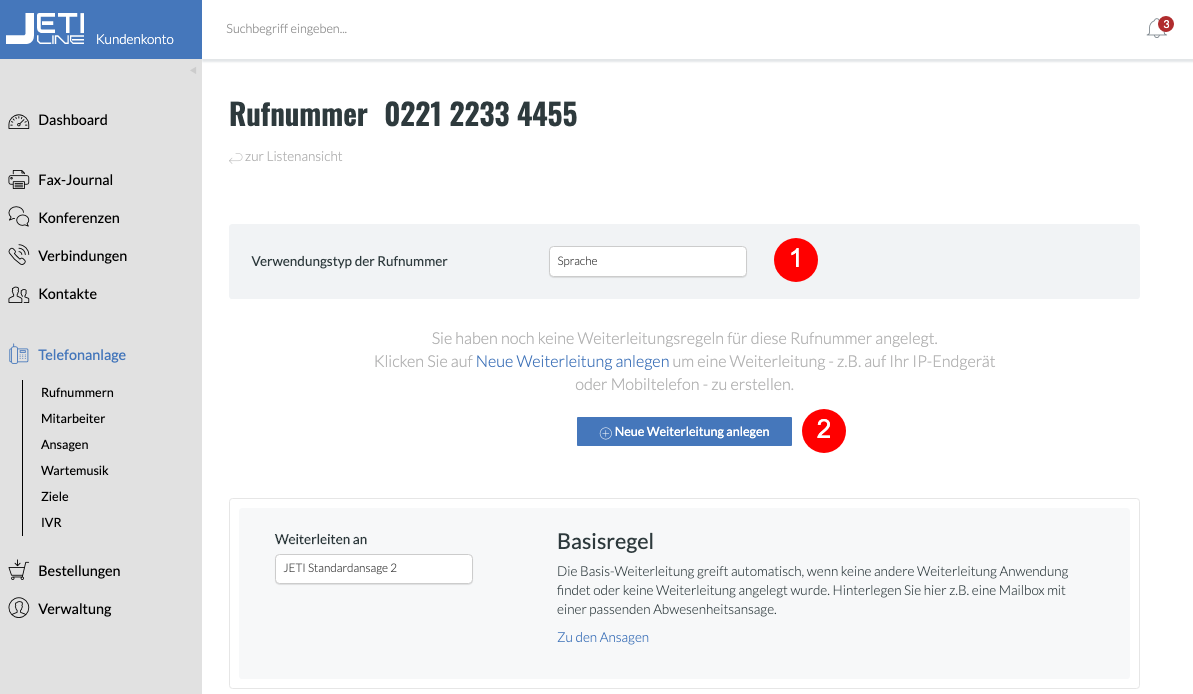This screenshot has height=694, width=1193.
Task: Select Telefonanlage in sidebar
Action: [82, 355]
